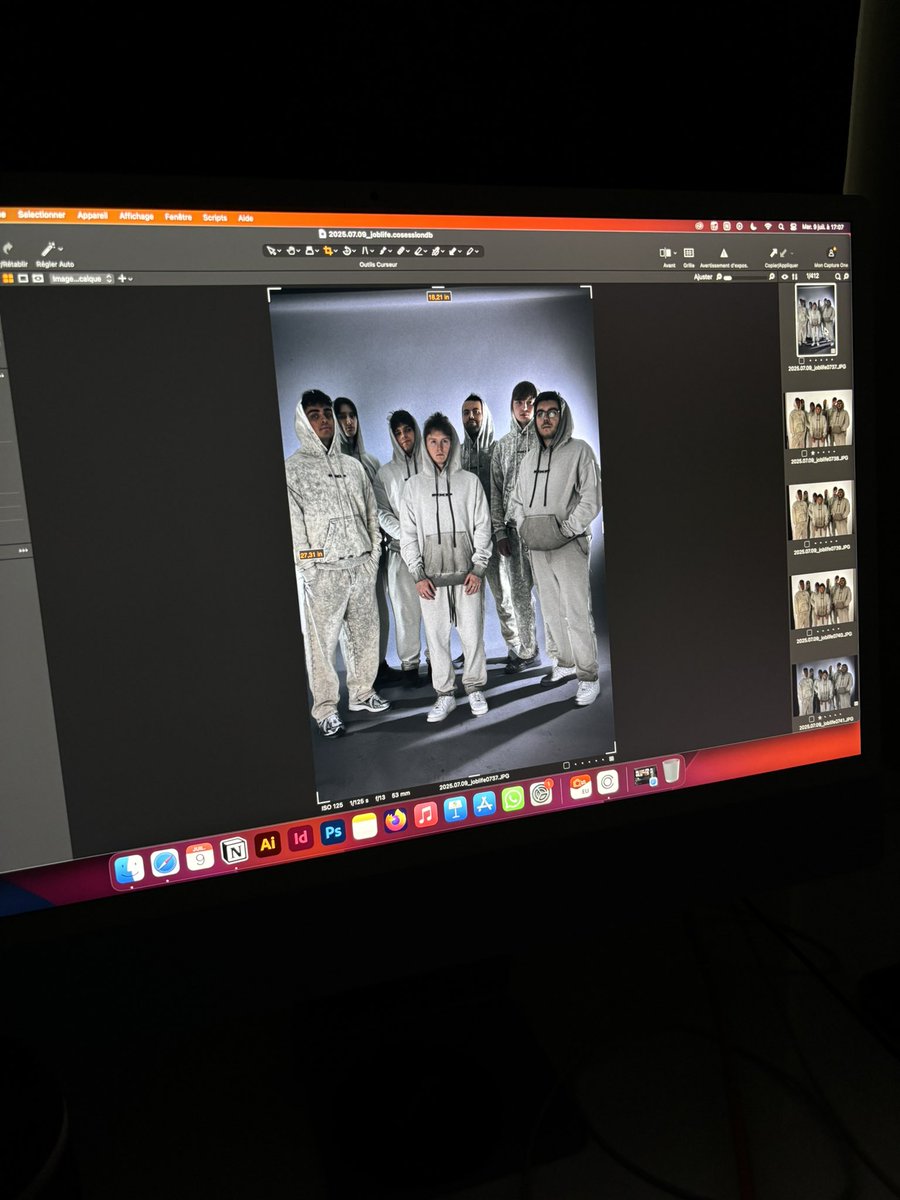Viewport: 900px width, 1200px height.
Task: Select thumbnail joblife0739.JPG in browser
Action: [820, 511]
